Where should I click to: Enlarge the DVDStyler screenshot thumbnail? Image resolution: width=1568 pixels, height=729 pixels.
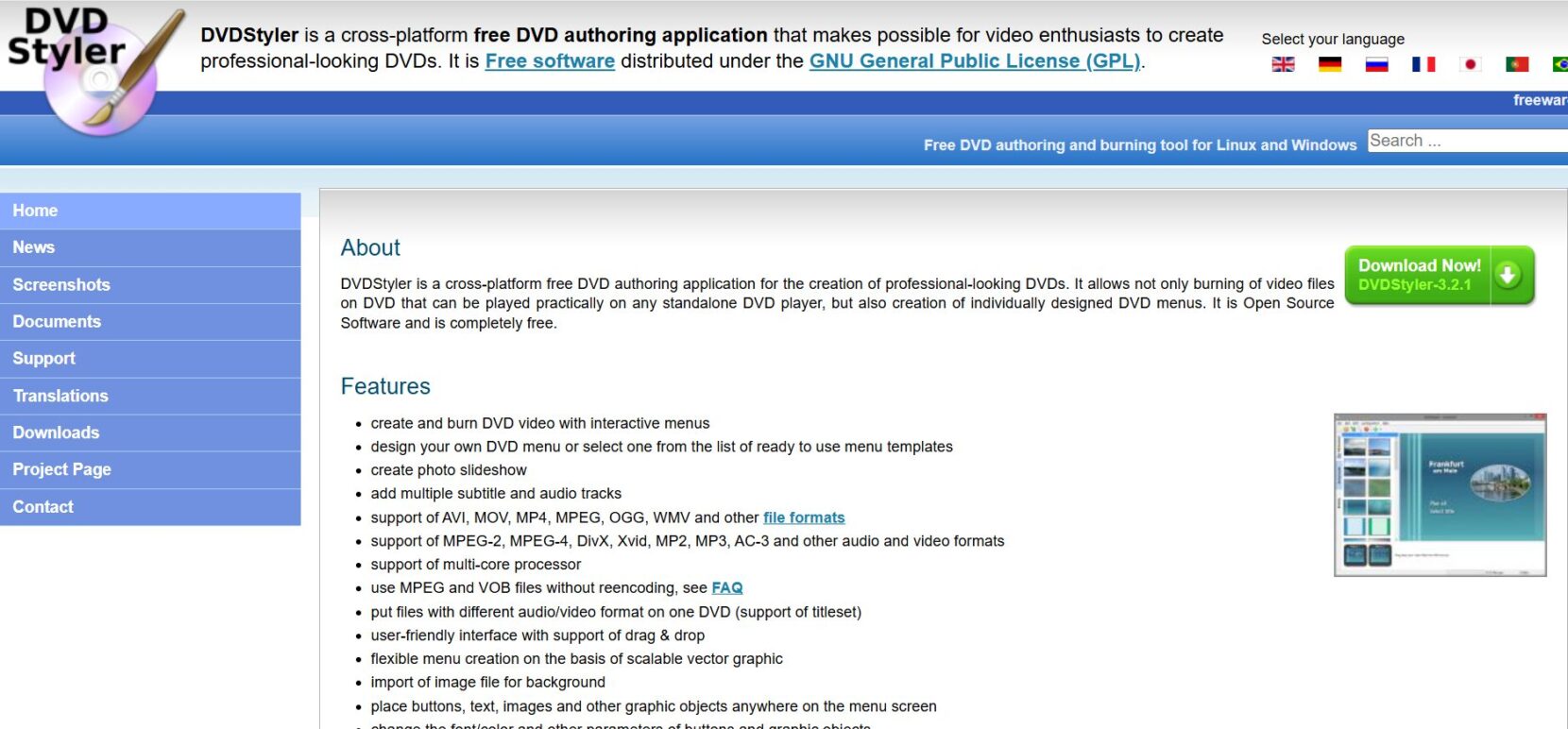pyautogui.click(x=1440, y=495)
